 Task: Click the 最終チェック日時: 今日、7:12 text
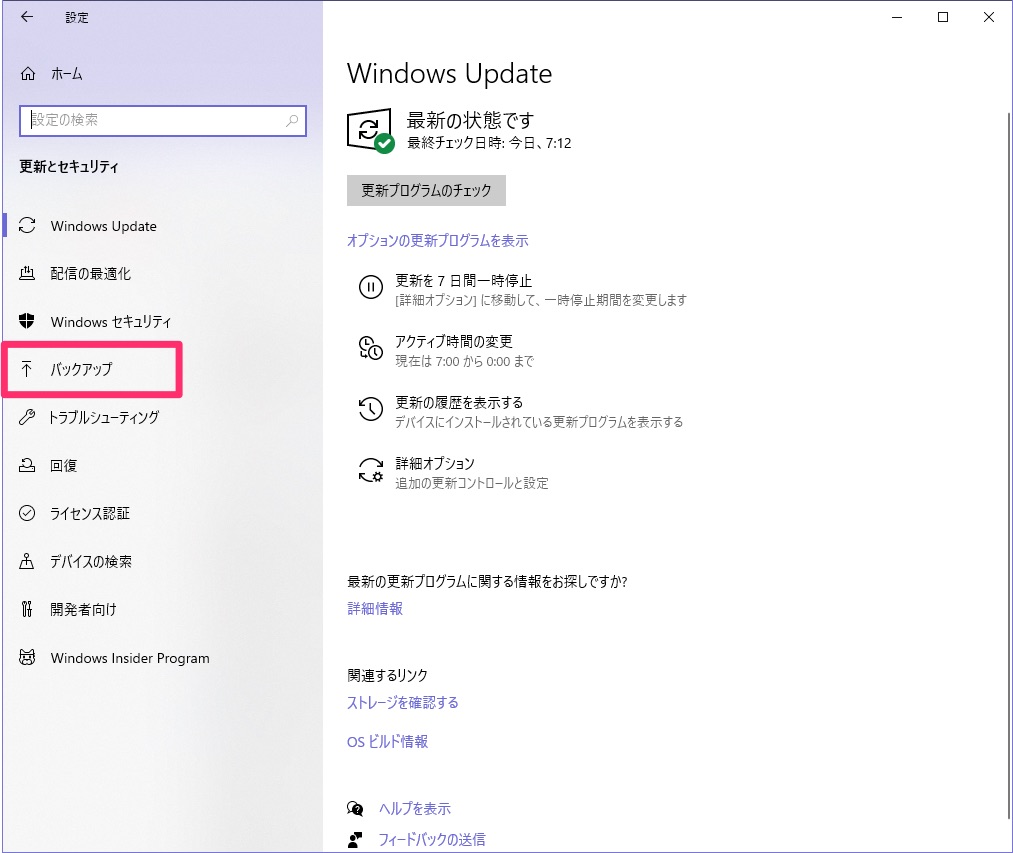click(489, 143)
